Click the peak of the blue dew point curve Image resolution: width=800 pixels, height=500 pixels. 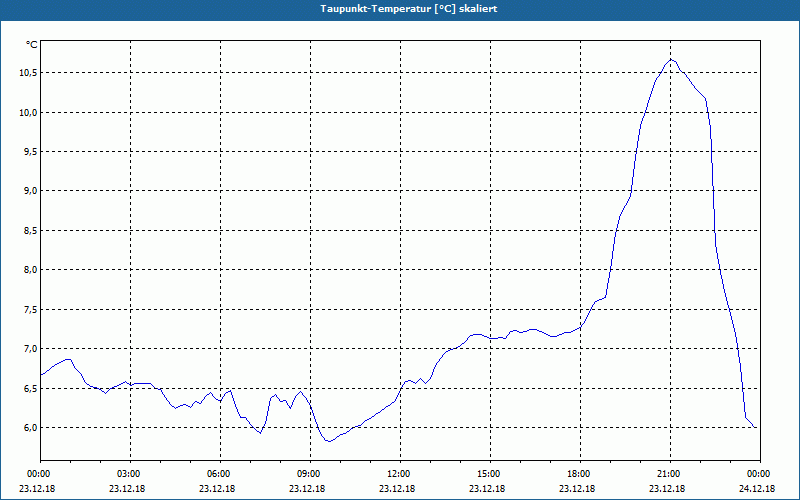(671, 60)
